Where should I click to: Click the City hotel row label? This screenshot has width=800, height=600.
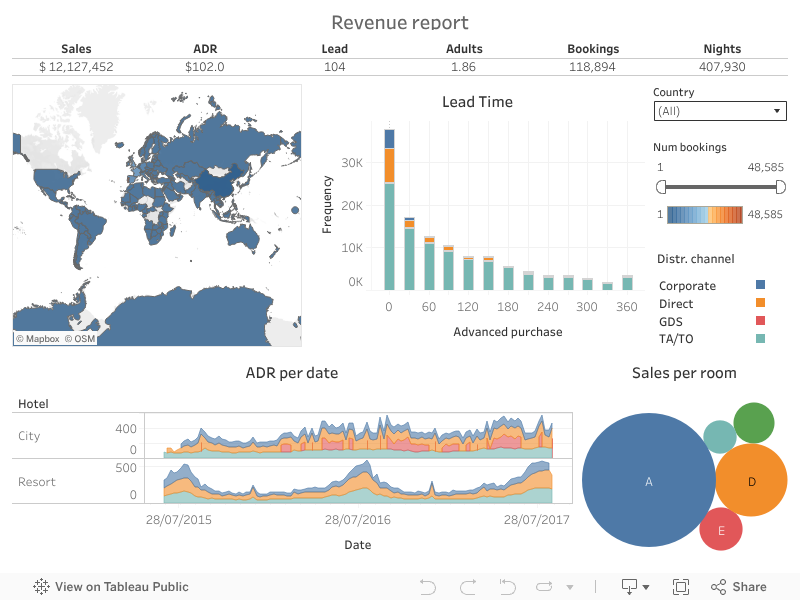pyautogui.click(x=29, y=436)
